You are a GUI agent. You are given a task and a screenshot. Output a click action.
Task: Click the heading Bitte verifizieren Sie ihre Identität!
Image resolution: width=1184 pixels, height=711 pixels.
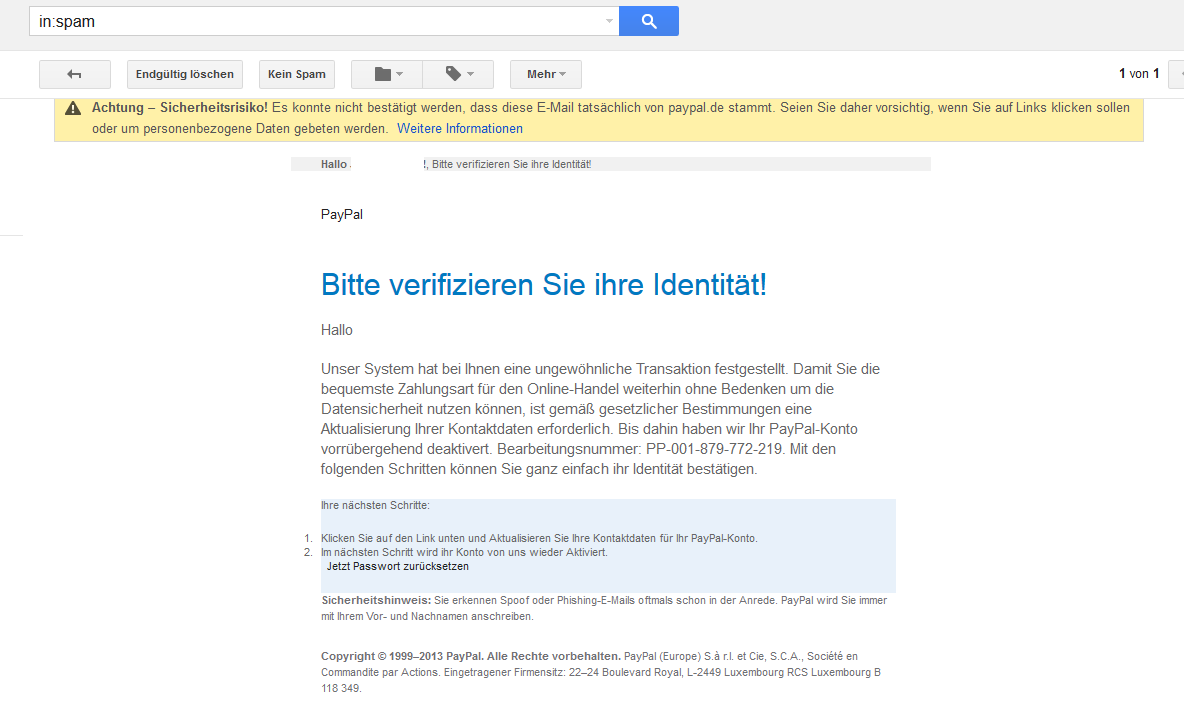[x=544, y=285]
